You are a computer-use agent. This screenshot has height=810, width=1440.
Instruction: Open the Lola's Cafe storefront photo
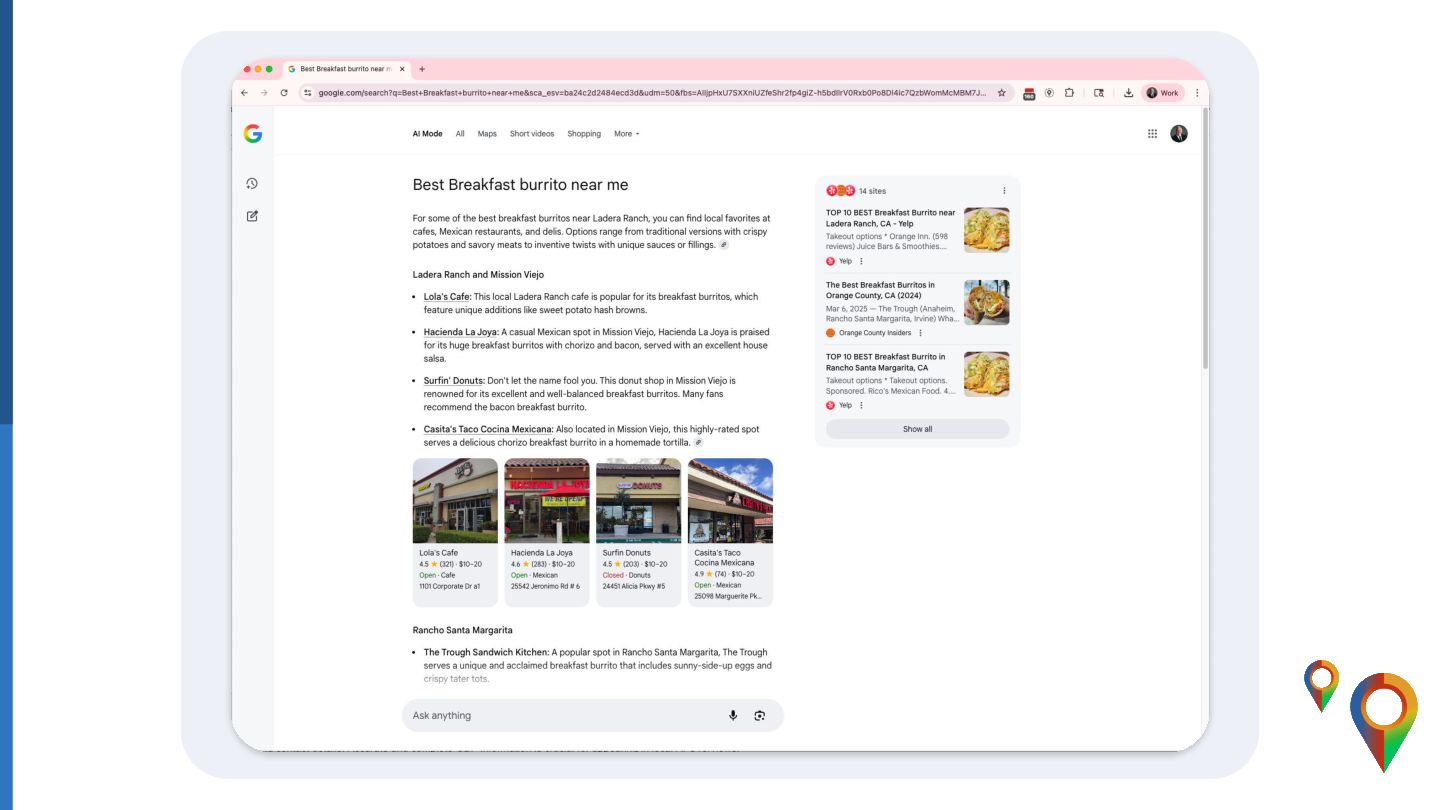click(455, 500)
